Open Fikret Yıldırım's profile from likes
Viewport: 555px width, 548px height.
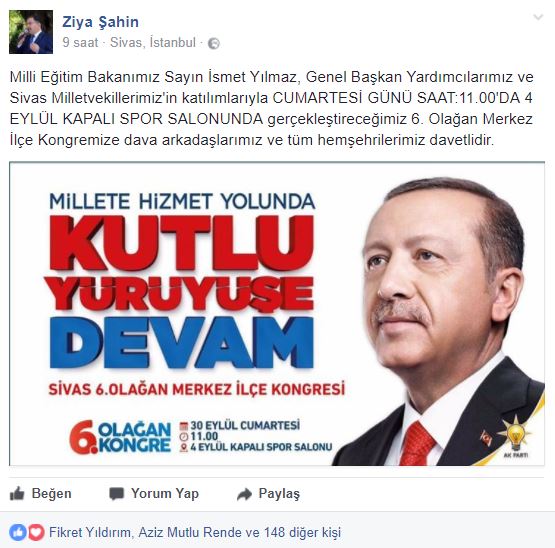click(90, 532)
